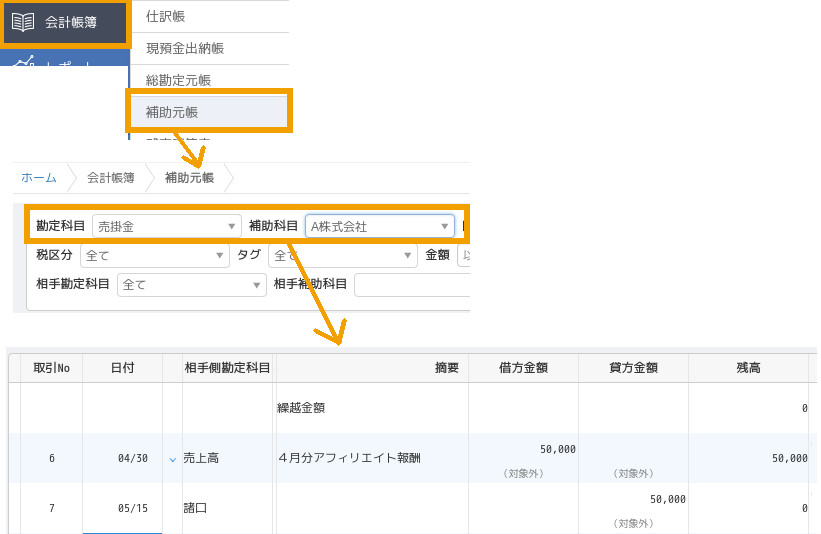
Task: Click transaction number 7
Action: (52, 508)
